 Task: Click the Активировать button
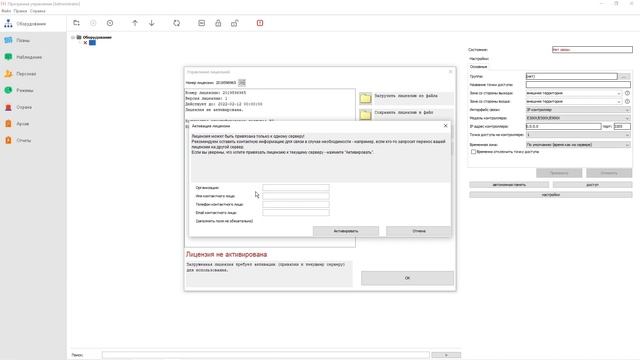click(x=346, y=231)
